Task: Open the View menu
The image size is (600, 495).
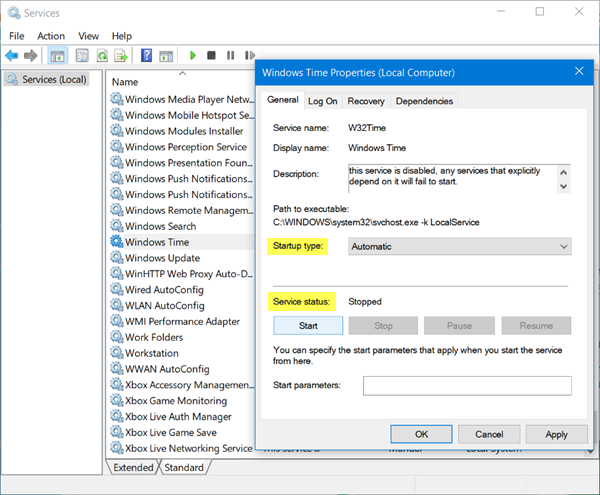Action: pos(88,36)
